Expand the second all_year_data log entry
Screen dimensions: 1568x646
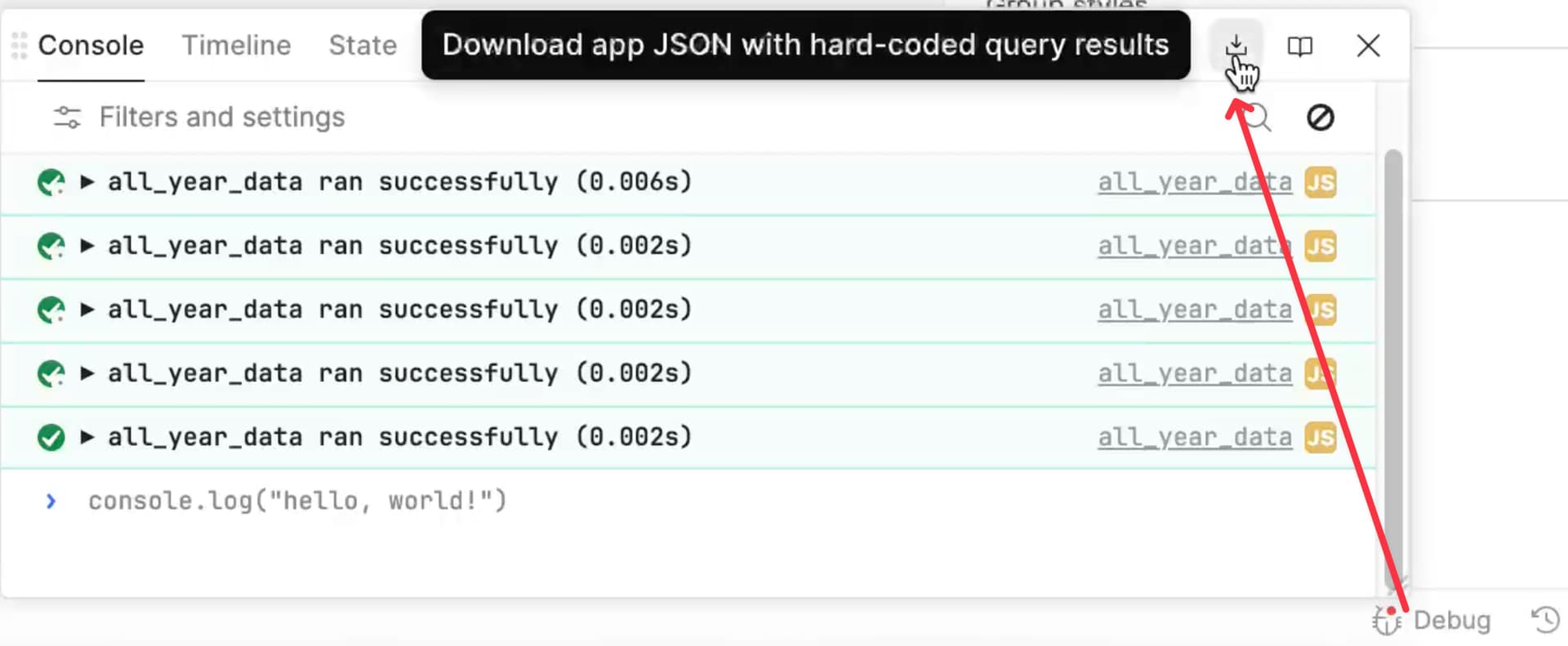(87, 245)
